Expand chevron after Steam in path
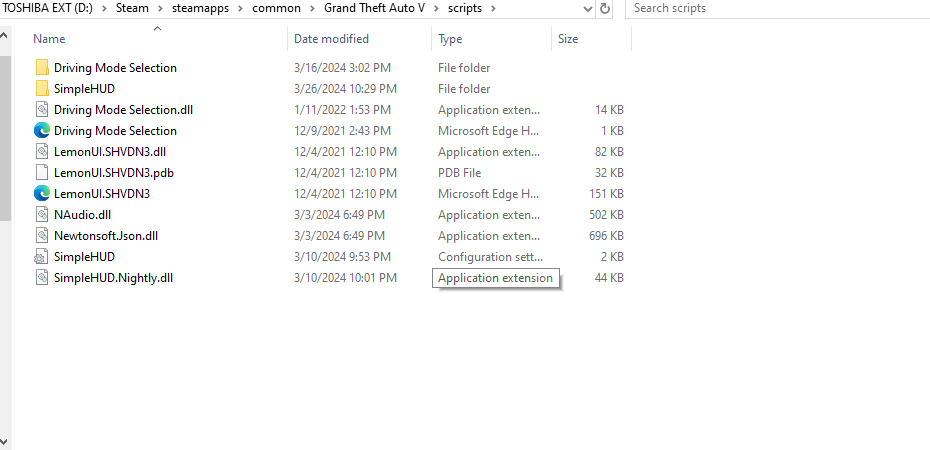The width and height of the screenshot is (930, 450). (x=160, y=8)
